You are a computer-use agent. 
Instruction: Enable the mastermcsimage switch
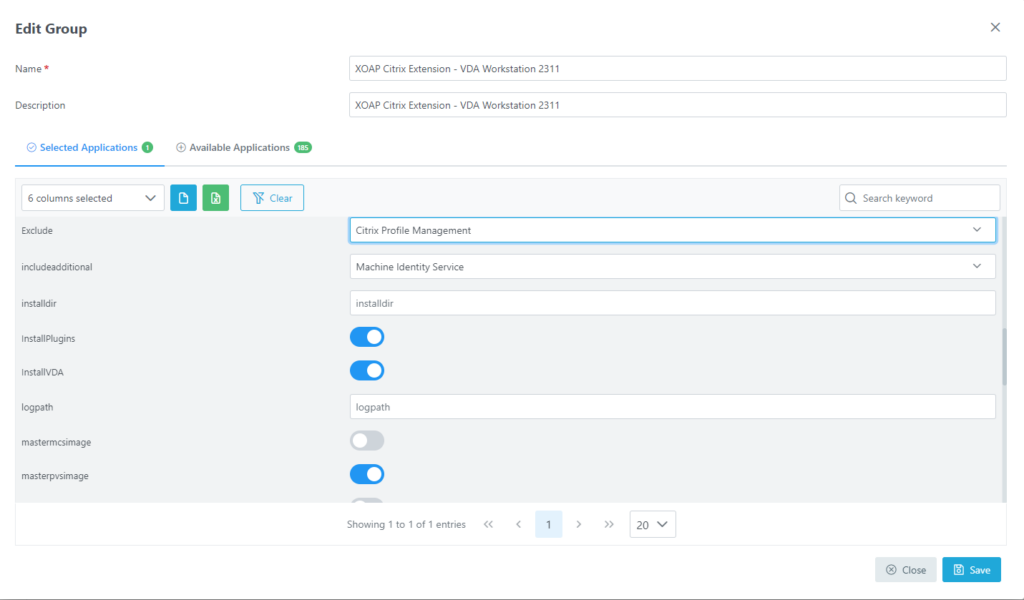[x=367, y=441]
